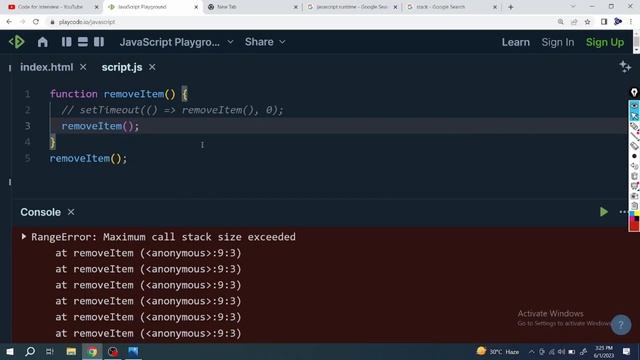The height and width of the screenshot is (360, 640).
Task: Reload the page
Action: [36, 22]
